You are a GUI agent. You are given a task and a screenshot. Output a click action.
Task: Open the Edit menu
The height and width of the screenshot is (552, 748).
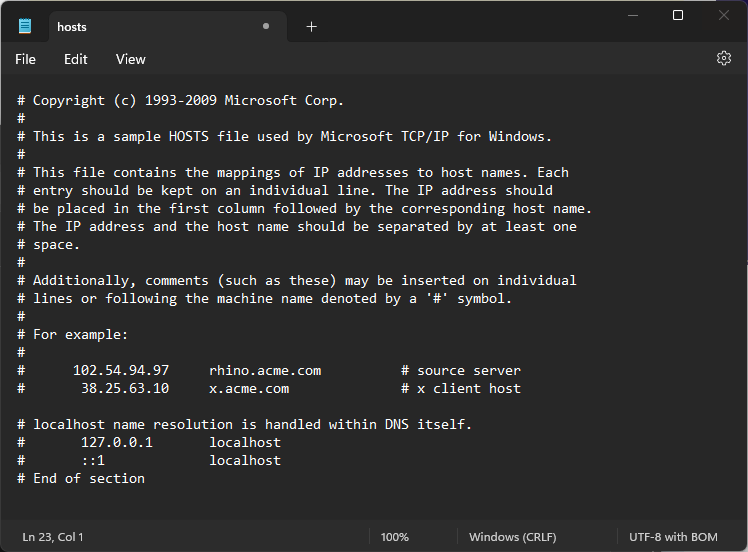pyautogui.click(x=75, y=59)
